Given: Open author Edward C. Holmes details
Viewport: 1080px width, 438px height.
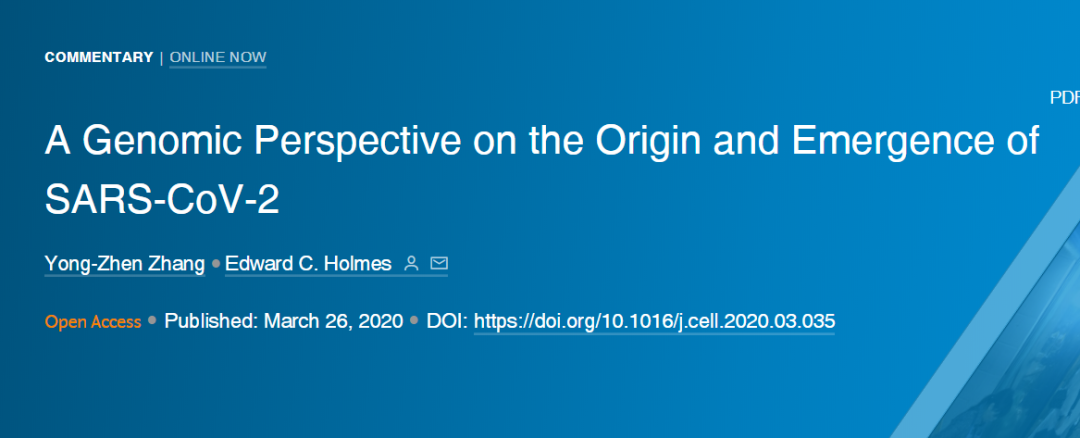Looking at the screenshot, I should point(308,264).
